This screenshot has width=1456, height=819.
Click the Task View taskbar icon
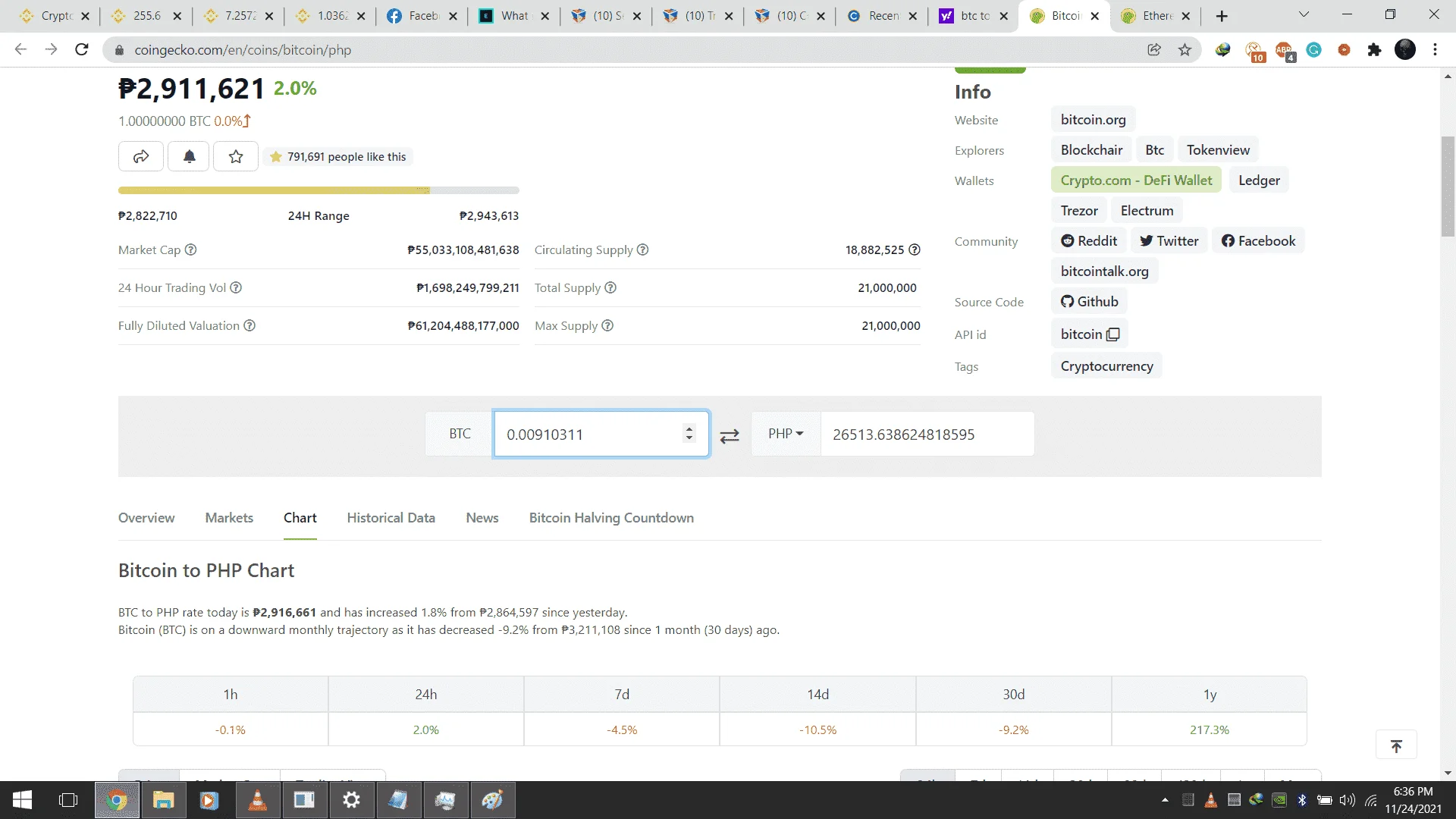coord(68,800)
